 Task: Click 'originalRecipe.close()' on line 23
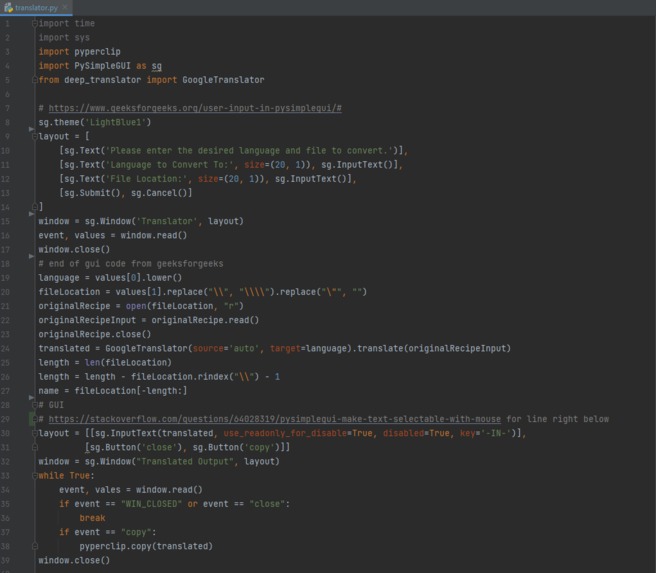tap(95, 335)
